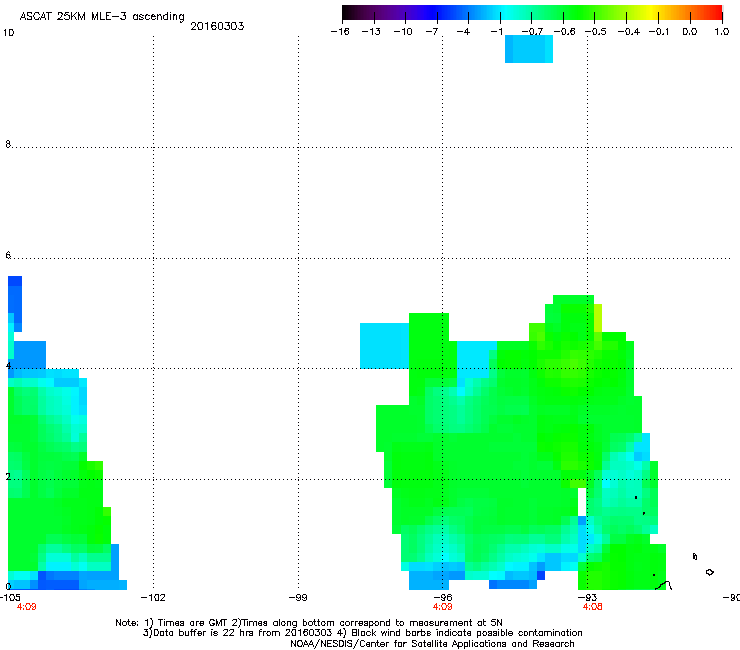Click the diamond-shaped island outline at the bottom right
The height and width of the screenshot is (650, 740).
tap(710, 572)
